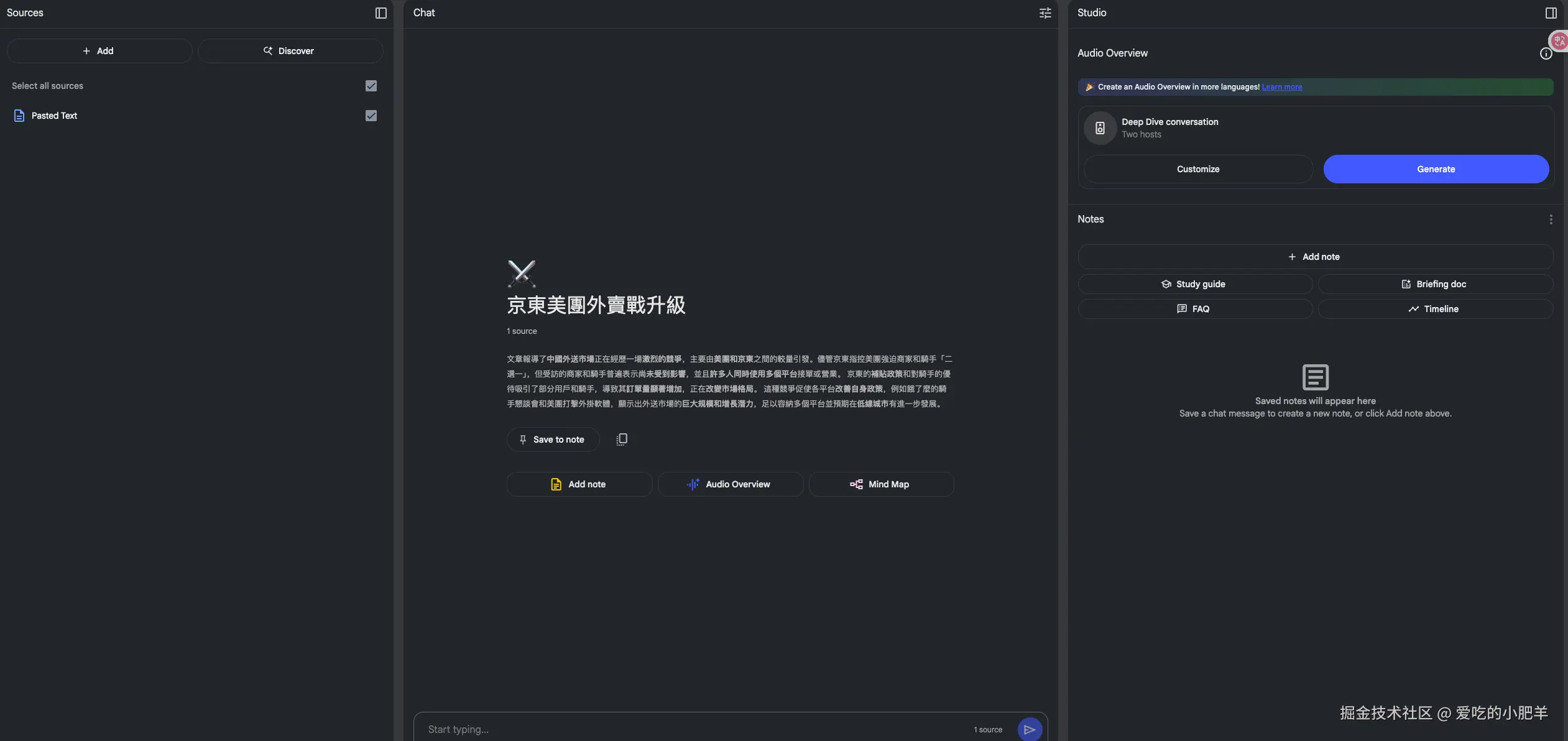Create a Study guide note

pyautogui.click(x=1194, y=284)
